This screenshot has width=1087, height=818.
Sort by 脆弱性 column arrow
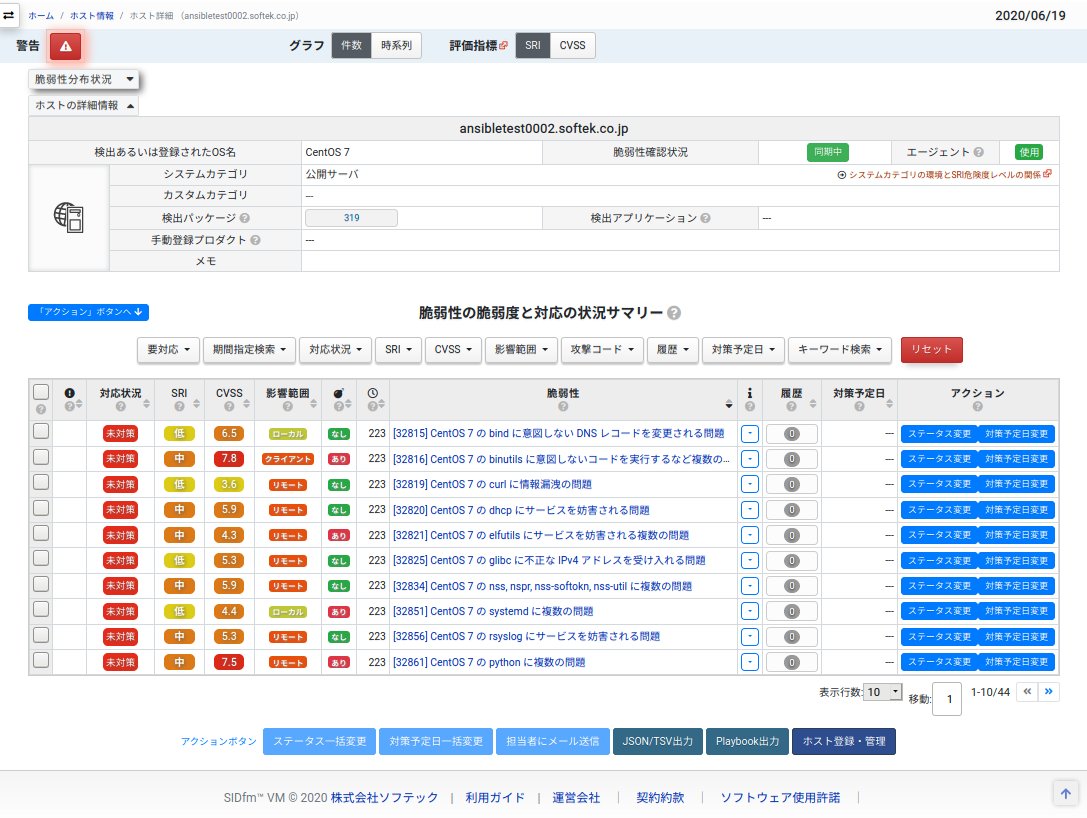[x=729, y=404]
